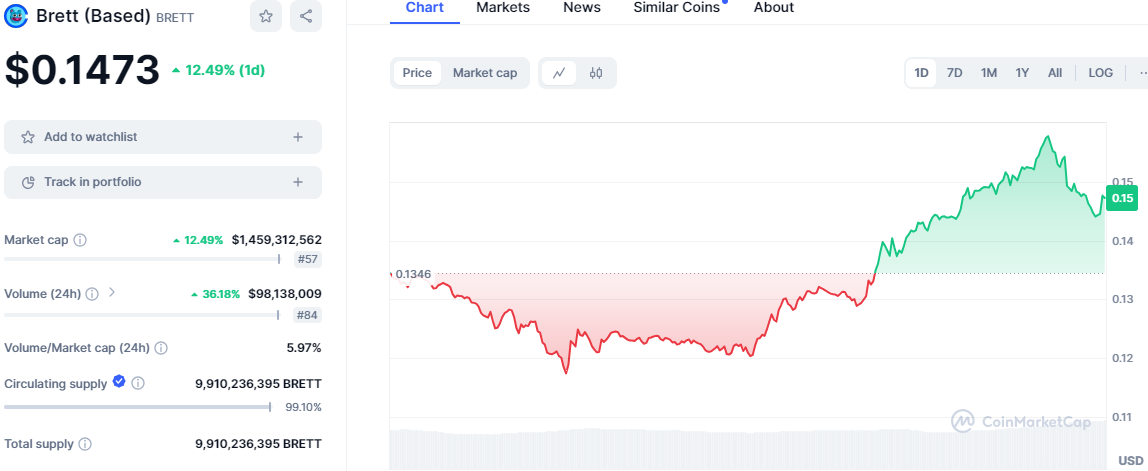Add Brett to watchlist
Image resolution: width=1148 pixels, height=471 pixels.
tap(163, 137)
